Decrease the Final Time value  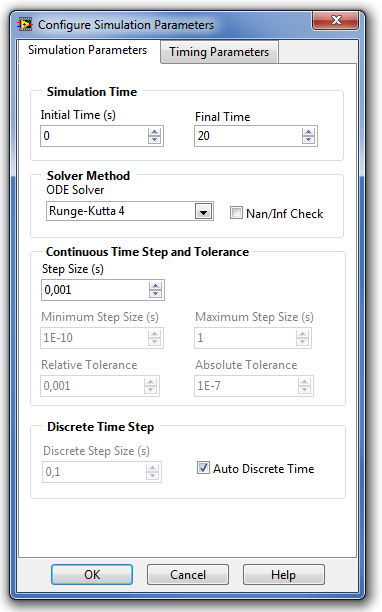pyautogui.click(x=309, y=140)
